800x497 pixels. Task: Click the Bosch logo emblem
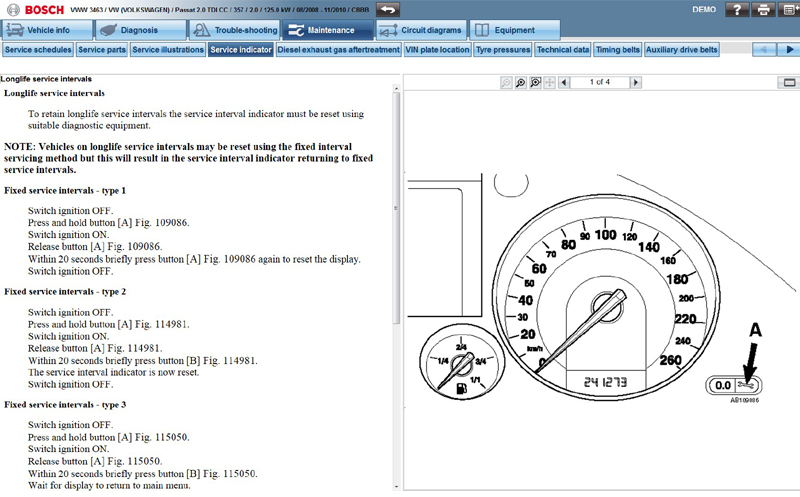click(13, 10)
